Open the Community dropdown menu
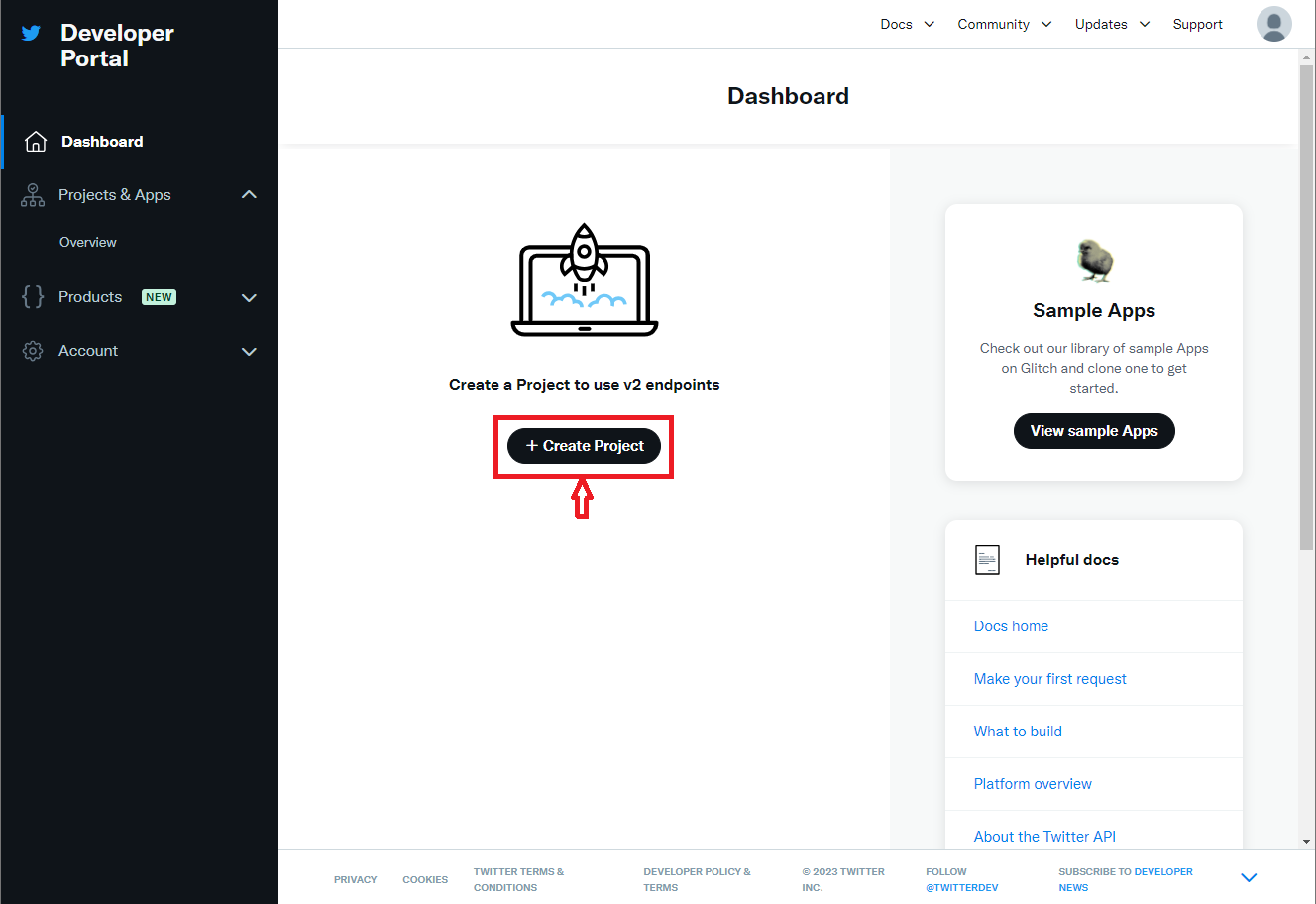The image size is (1316, 904). [x=1004, y=24]
